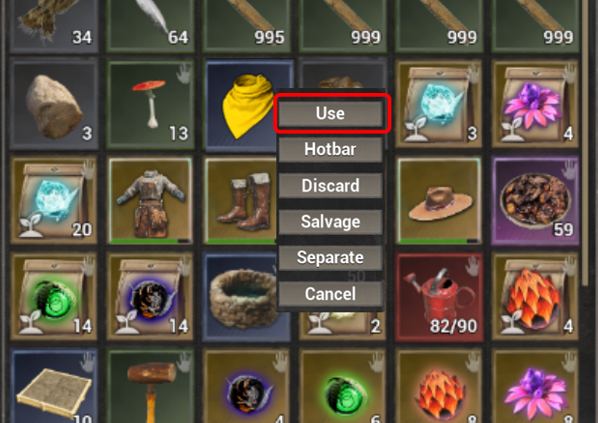Click the inventory vertical scrollbar
598x423 pixels.
pyautogui.click(x=586, y=142)
